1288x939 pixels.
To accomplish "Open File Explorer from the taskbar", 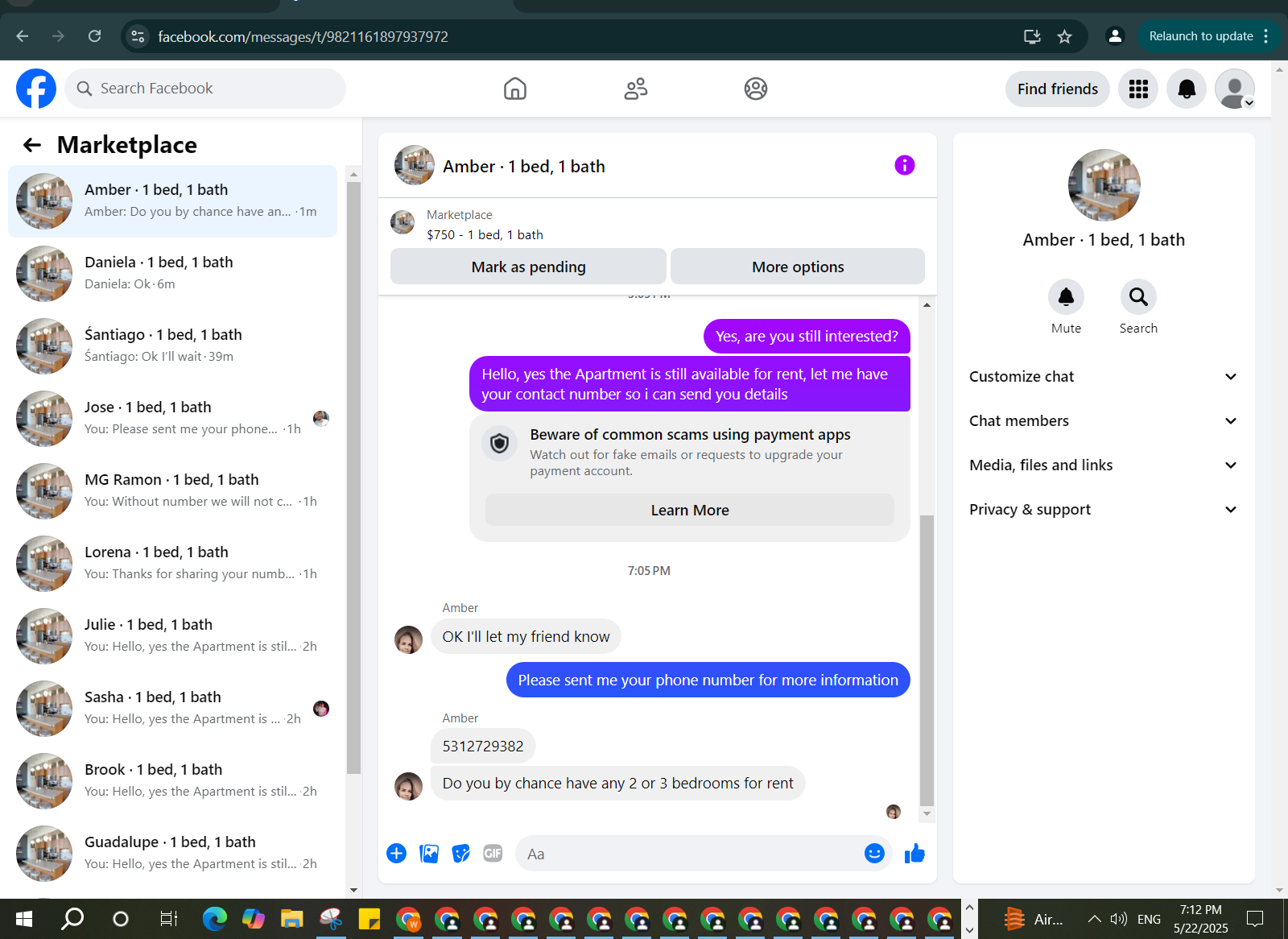I will pos(291,919).
